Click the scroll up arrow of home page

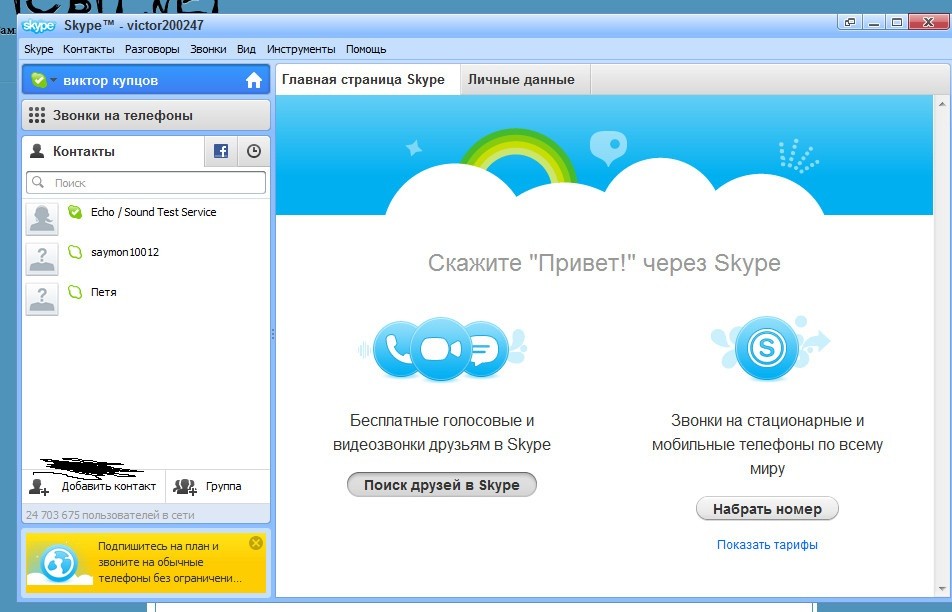point(942,103)
